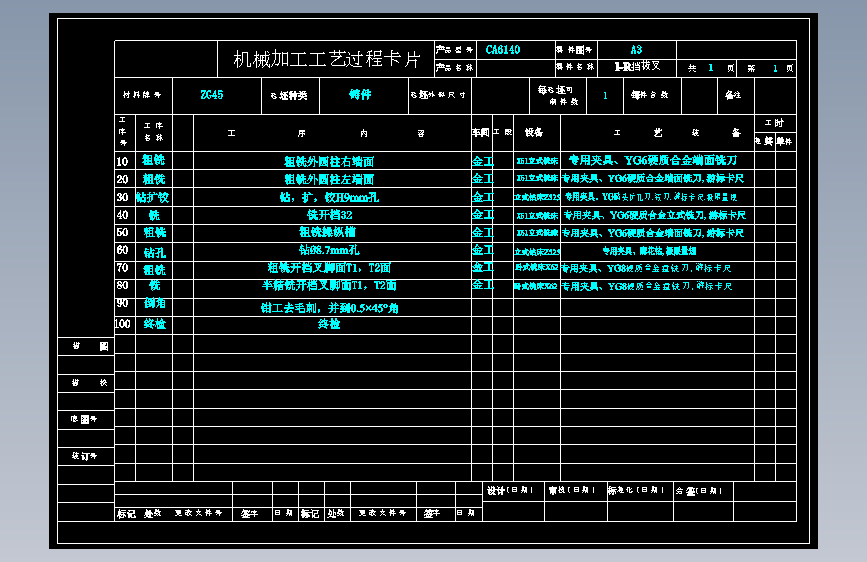Click the part drawing number A3
The width and height of the screenshot is (867, 562).
tap(636, 50)
